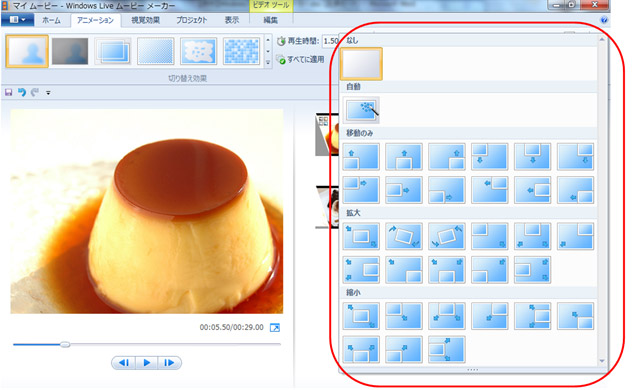This screenshot has height=390, width=640.
Task: Click the save icon in quick access toolbar
Action: click(x=9, y=93)
